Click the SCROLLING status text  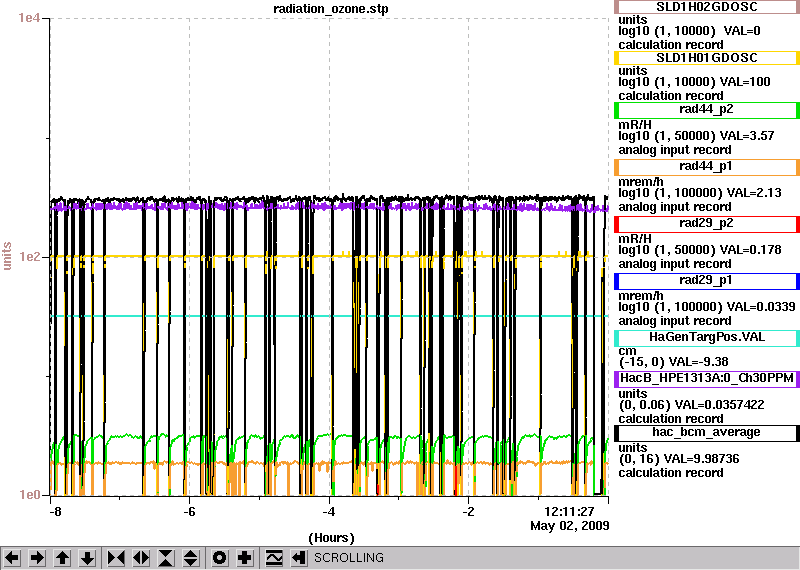click(x=348, y=558)
